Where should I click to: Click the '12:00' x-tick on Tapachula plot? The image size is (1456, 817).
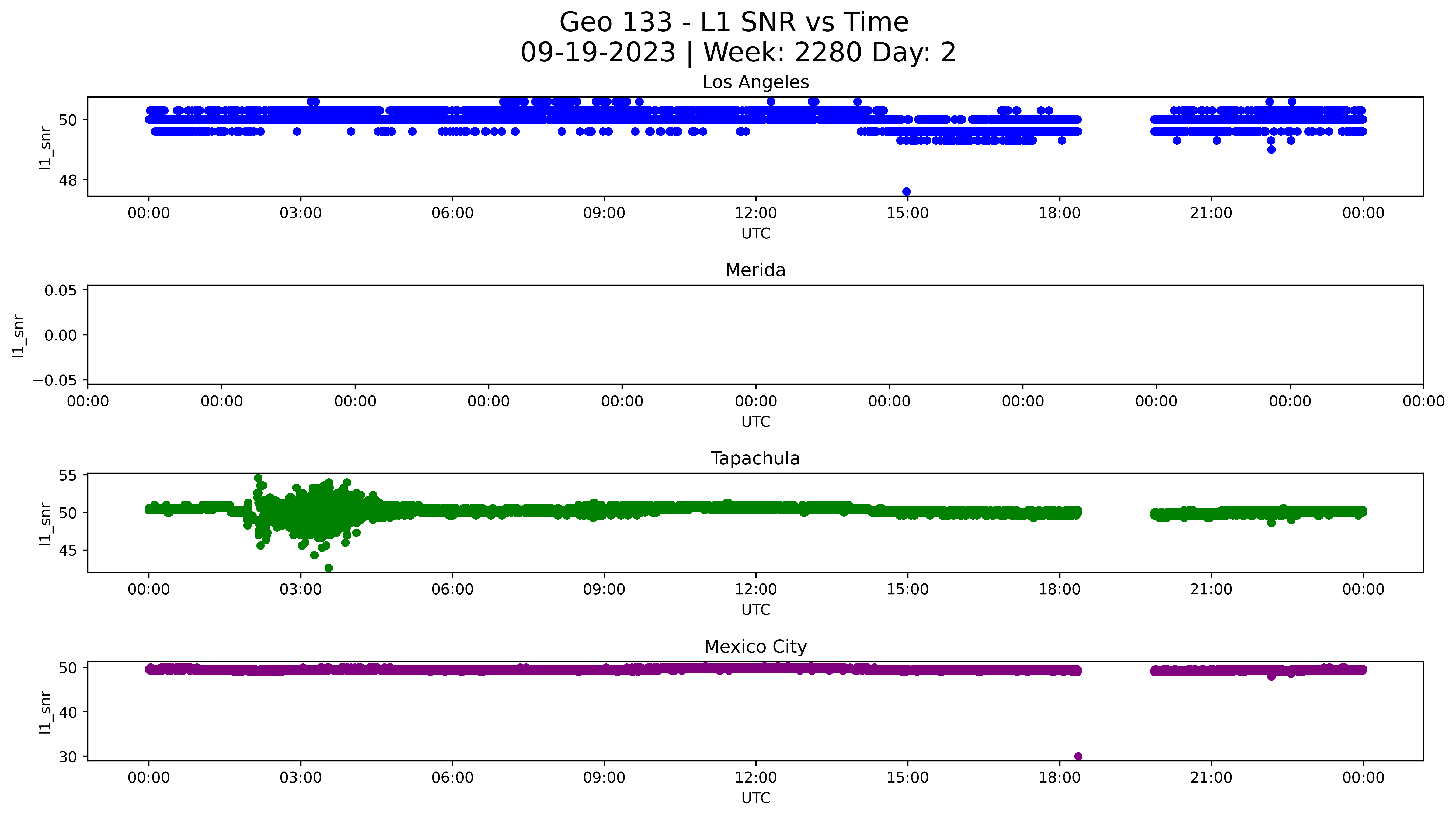coord(756,590)
